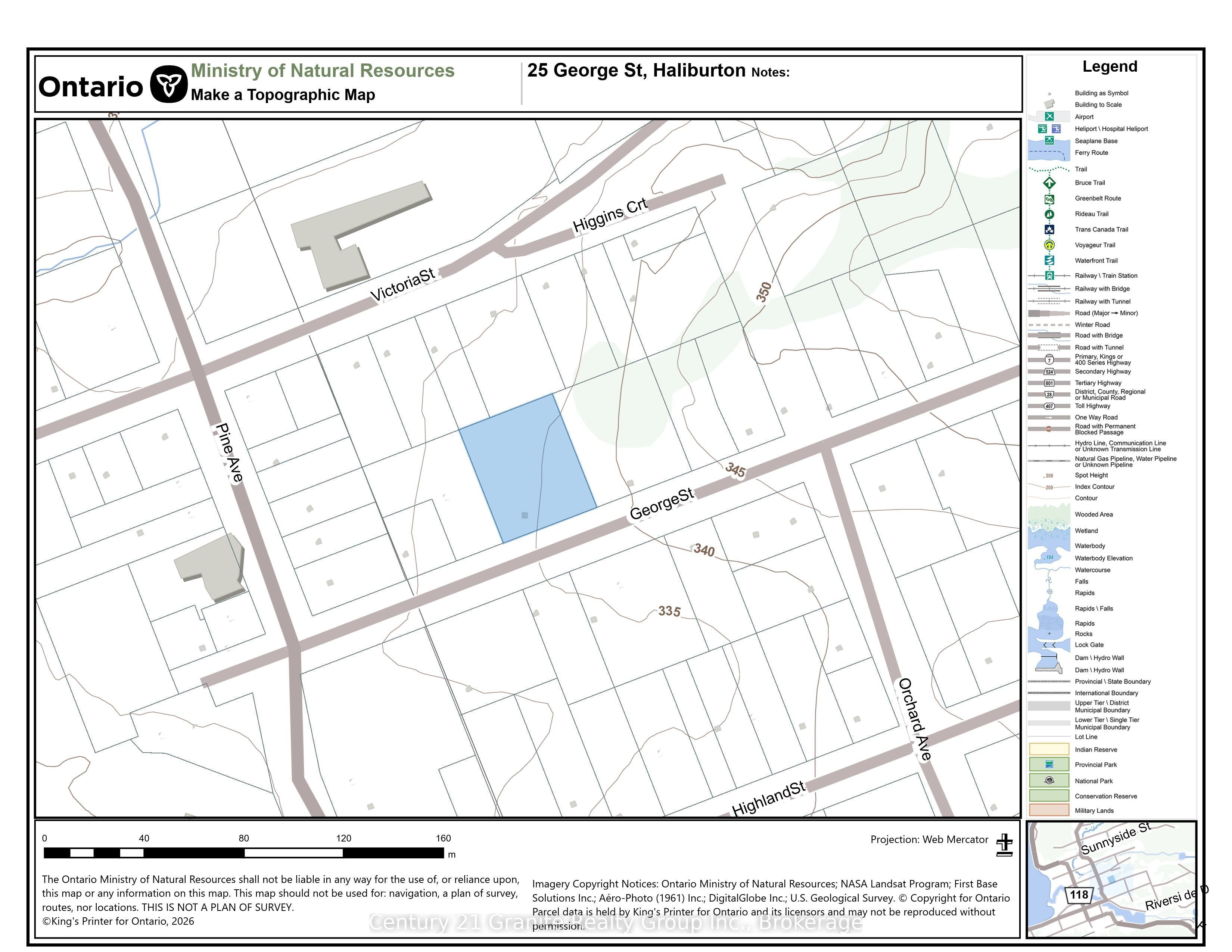Click the Conservation Reserve green swatch
This screenshot has width=1232, height=952.
coord(1049,795)
